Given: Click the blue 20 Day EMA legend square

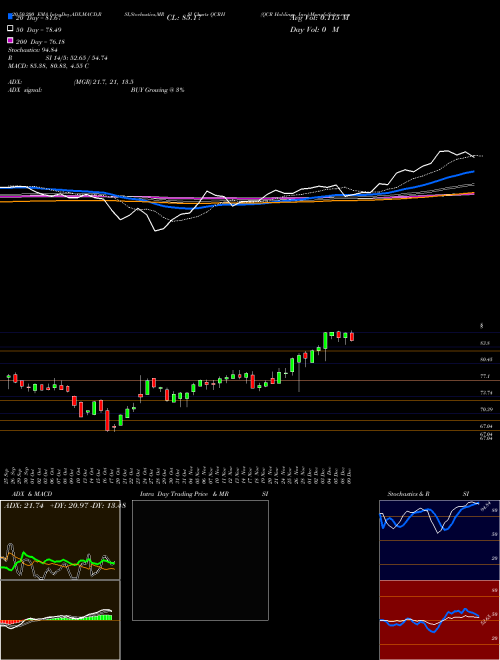Looking at the screenshot, I should coord(10,17).
